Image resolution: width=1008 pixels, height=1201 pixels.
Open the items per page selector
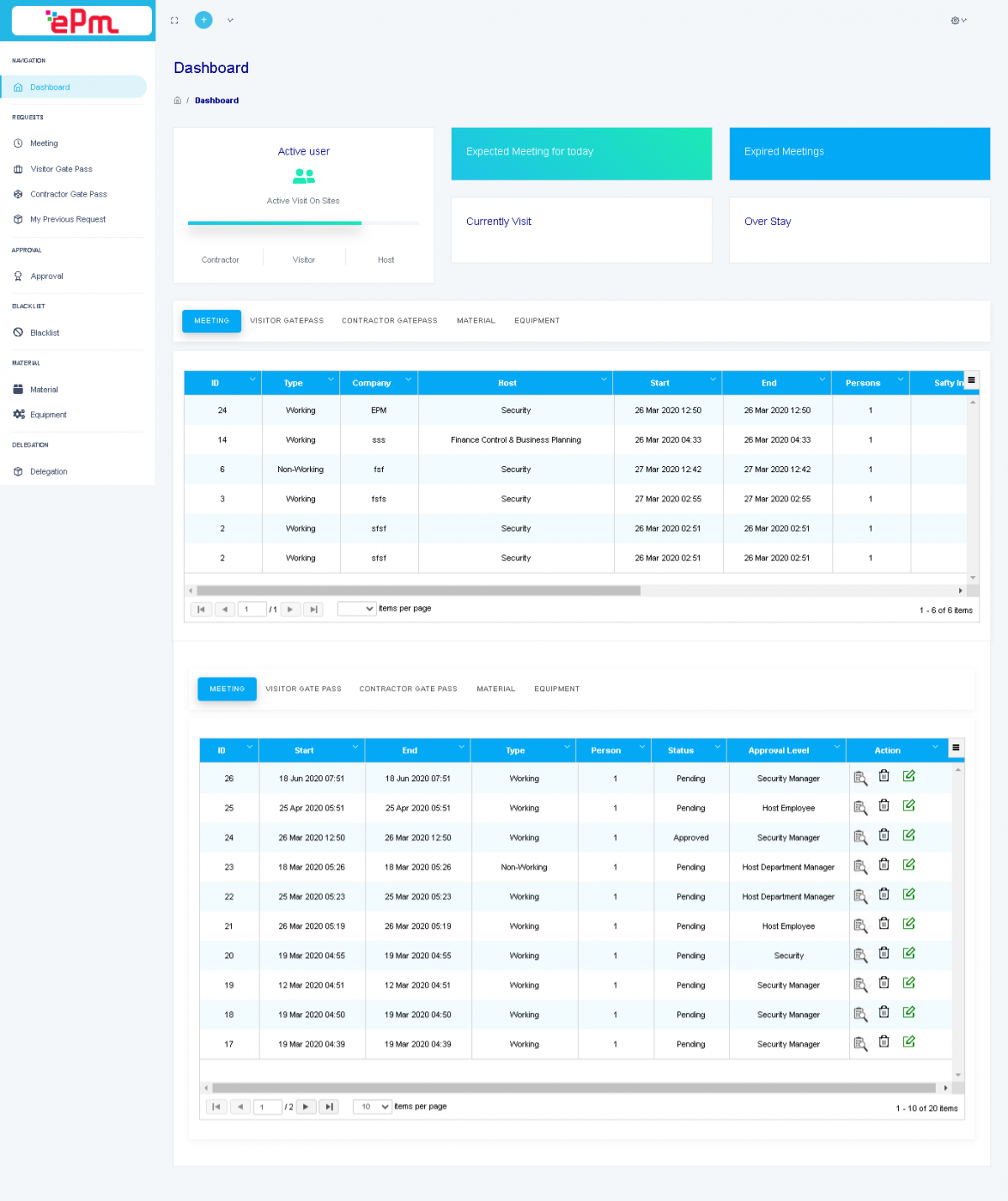[x=371, y=1106]
